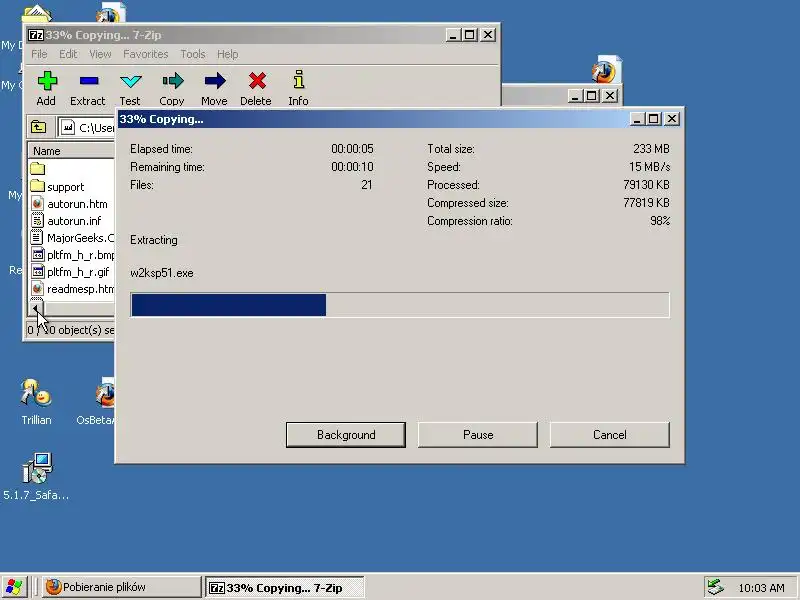This screenshot has height=600, width=800.
Task: Pause the copying operation
Action: point(478,435)
